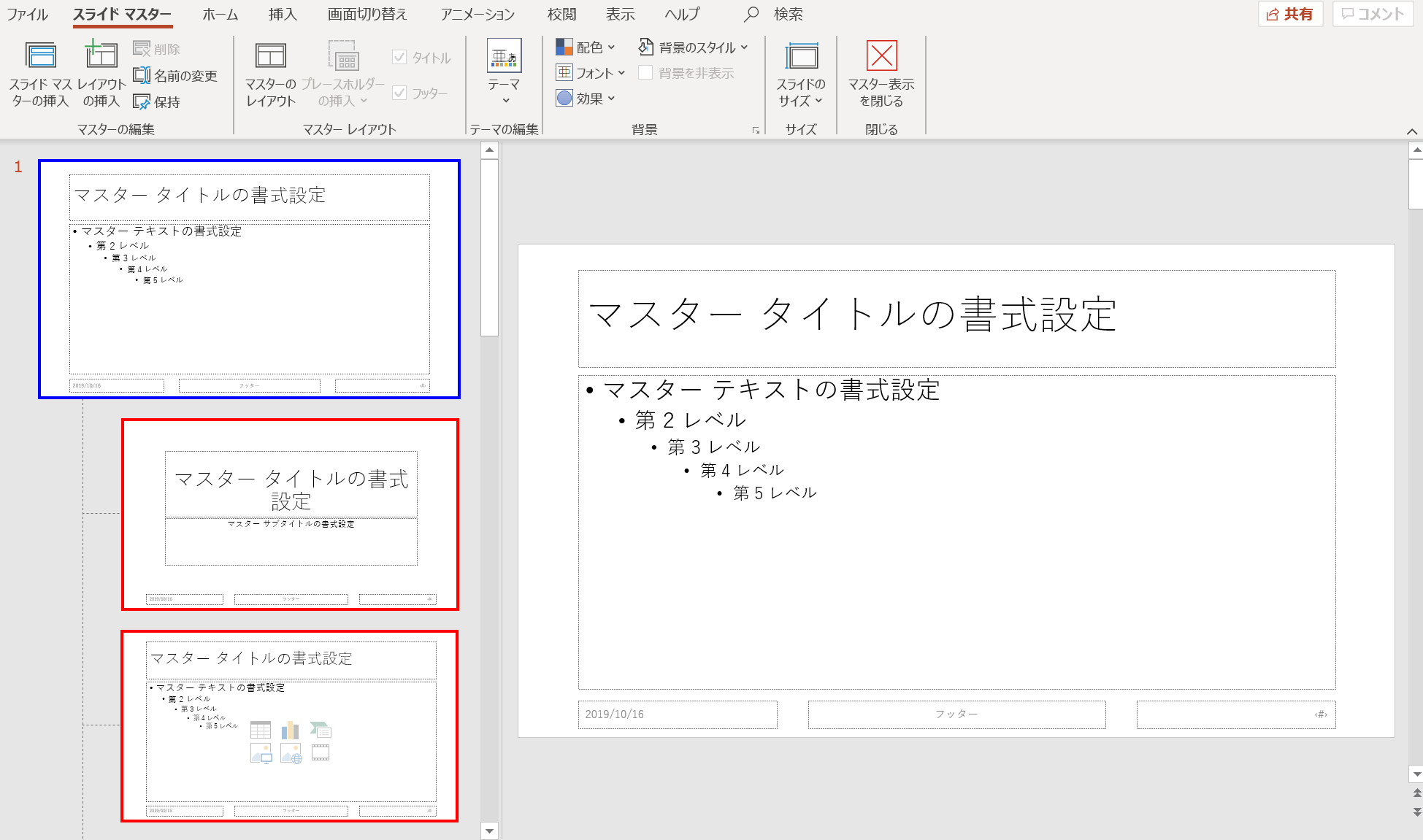The height and width of the screenshot is (840, 1423).
Task: Select the Slide Master (スライド マスター) tab
Action: [122, 14]
